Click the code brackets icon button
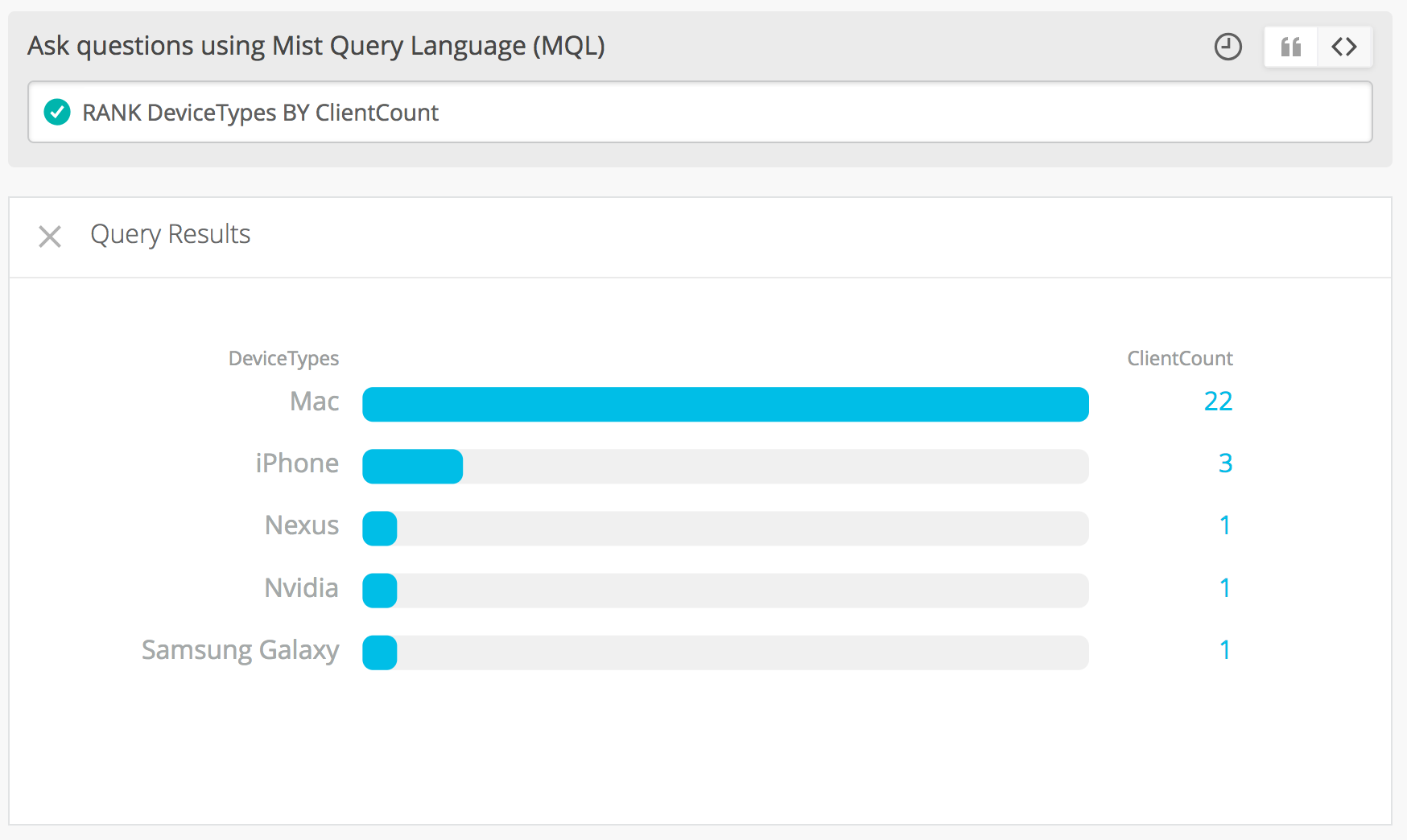This screenshot has width=1407, height=840. click(1344, 47)
